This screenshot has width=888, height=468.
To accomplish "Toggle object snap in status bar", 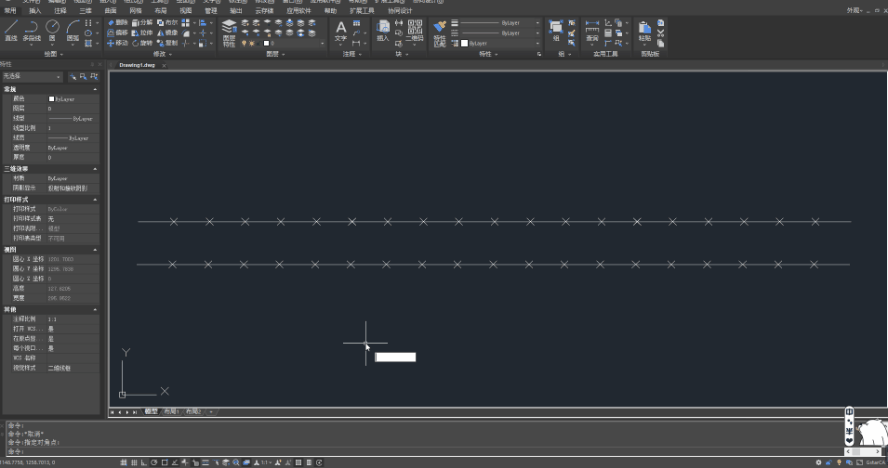I will coord(164,463).
